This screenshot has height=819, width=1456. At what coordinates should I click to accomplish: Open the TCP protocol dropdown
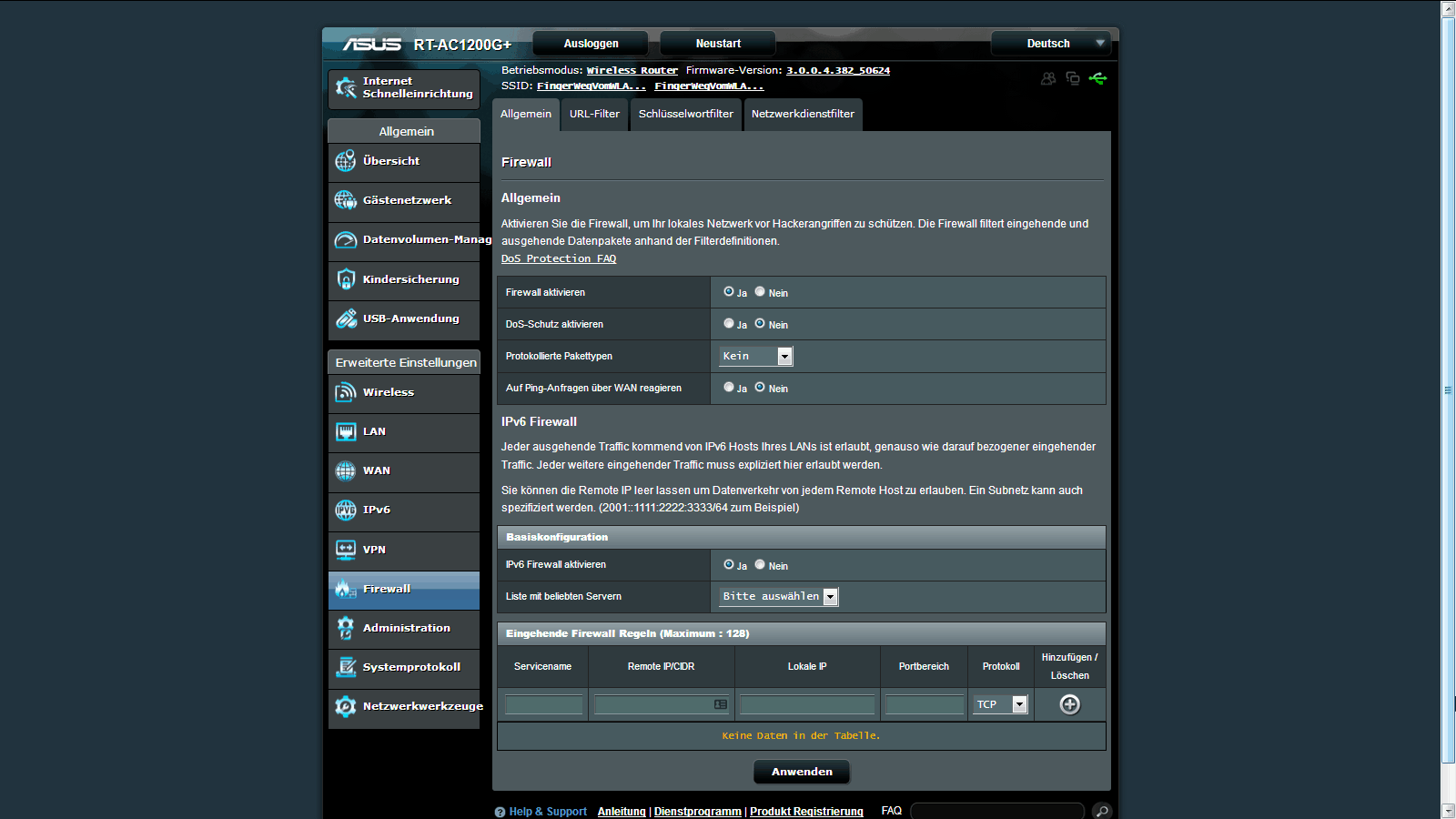[1001, 704]
